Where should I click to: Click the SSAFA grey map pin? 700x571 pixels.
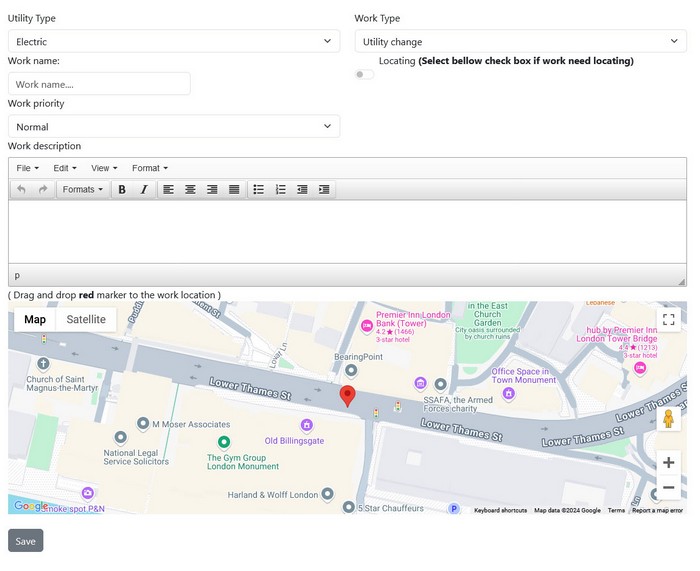coord(441,384)
